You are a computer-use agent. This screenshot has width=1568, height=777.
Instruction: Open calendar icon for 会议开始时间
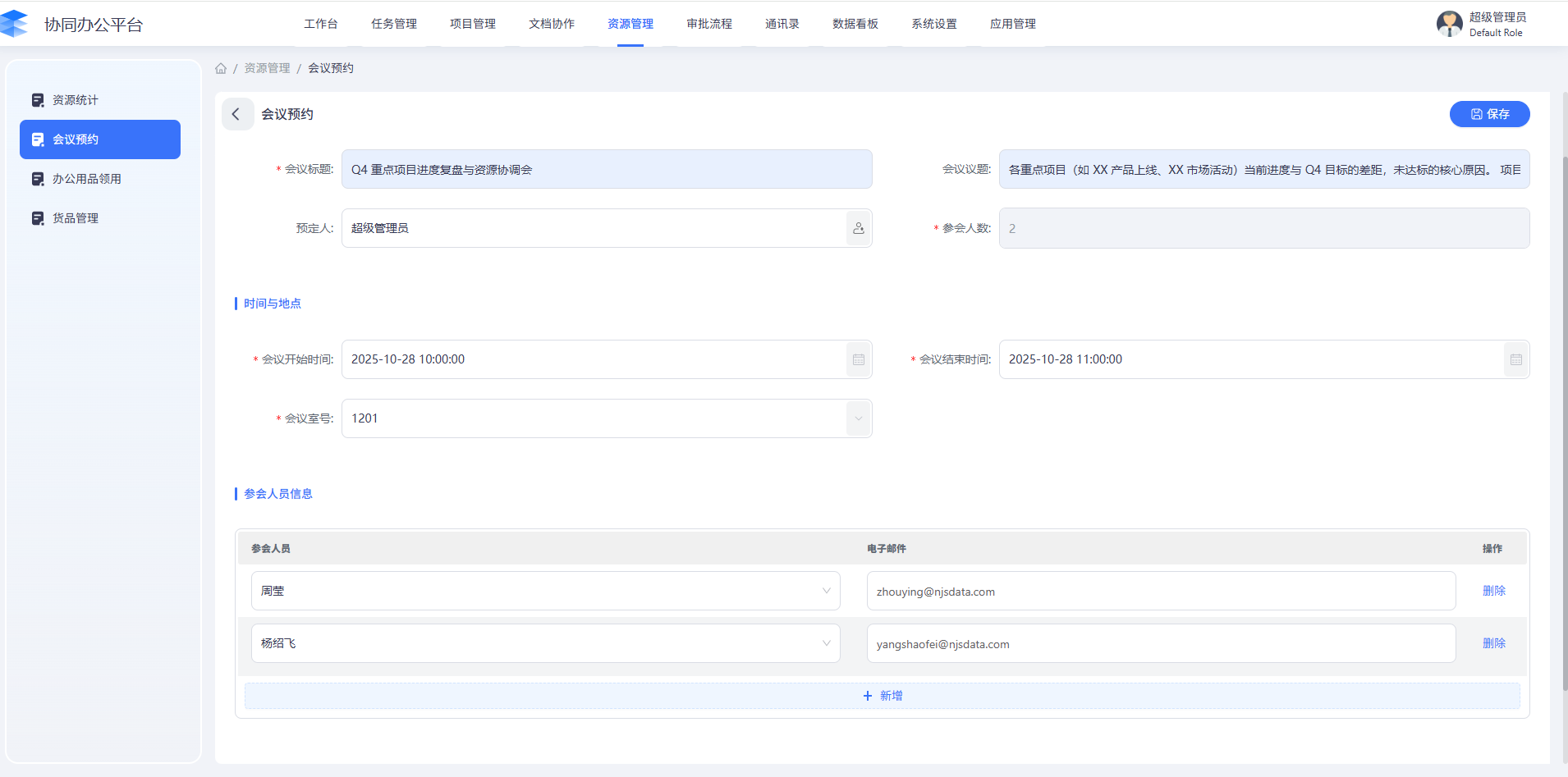click(x=858, y=359)
